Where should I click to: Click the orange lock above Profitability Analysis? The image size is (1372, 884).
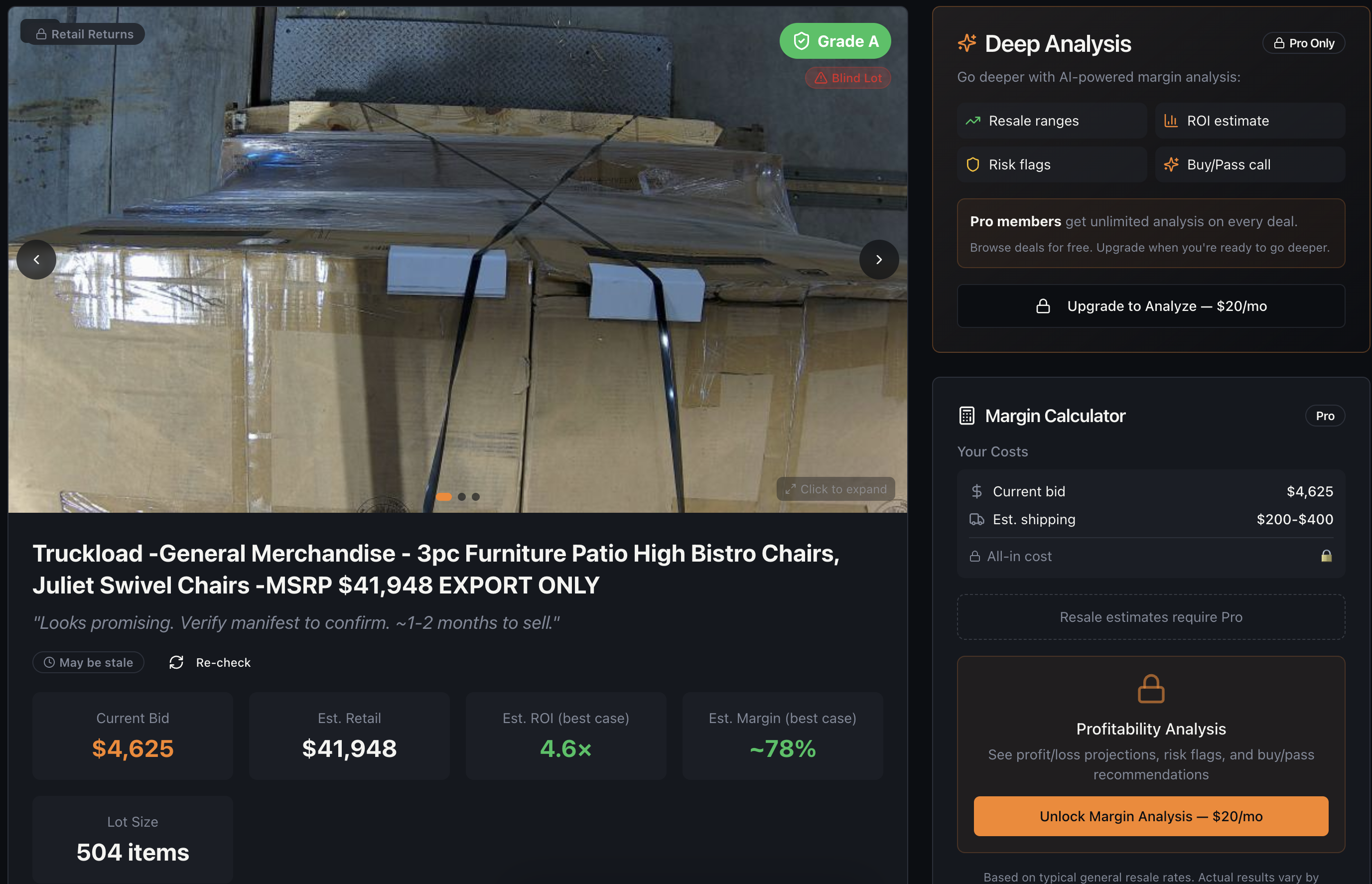1151,689
